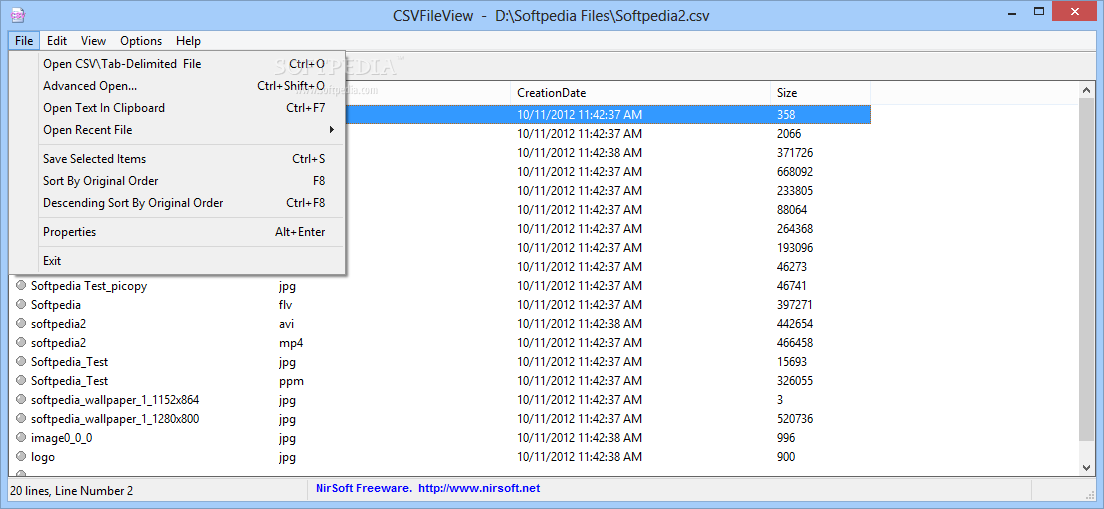Select the softpedia_wallpaper_1_1152x864 file name
Screen dimensions: 1104x509
pos(115,400)
